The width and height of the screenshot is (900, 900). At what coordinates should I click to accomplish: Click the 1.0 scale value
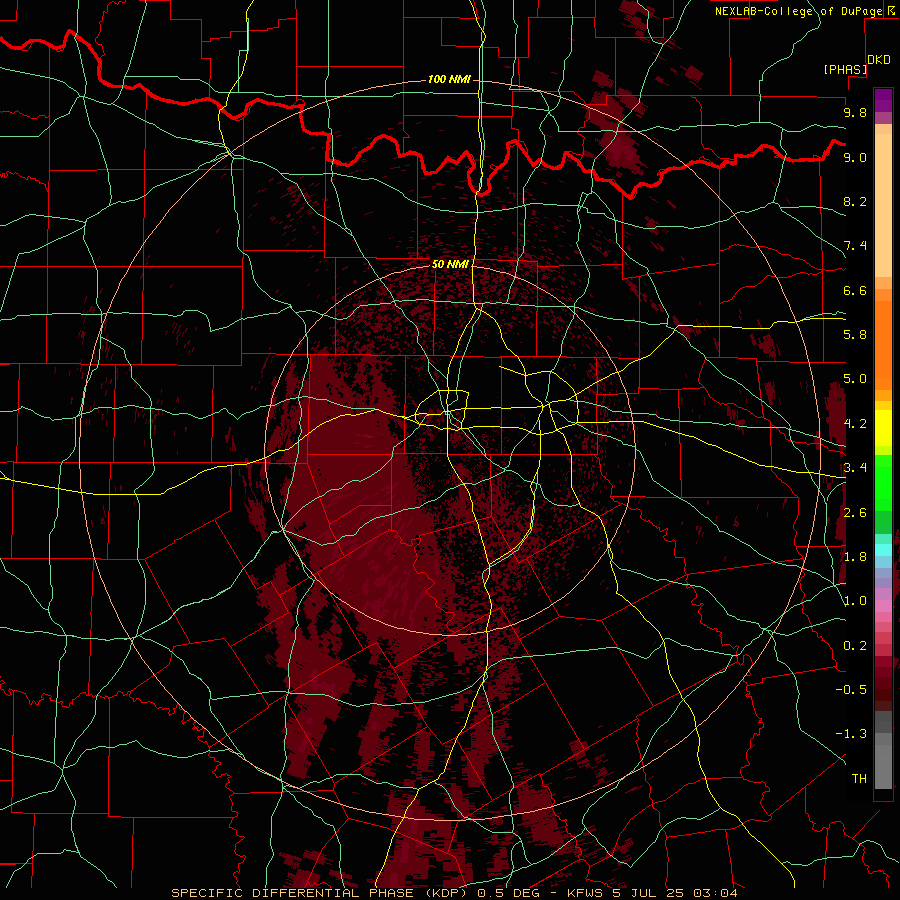pyautogui.click(x=855, y=601)
